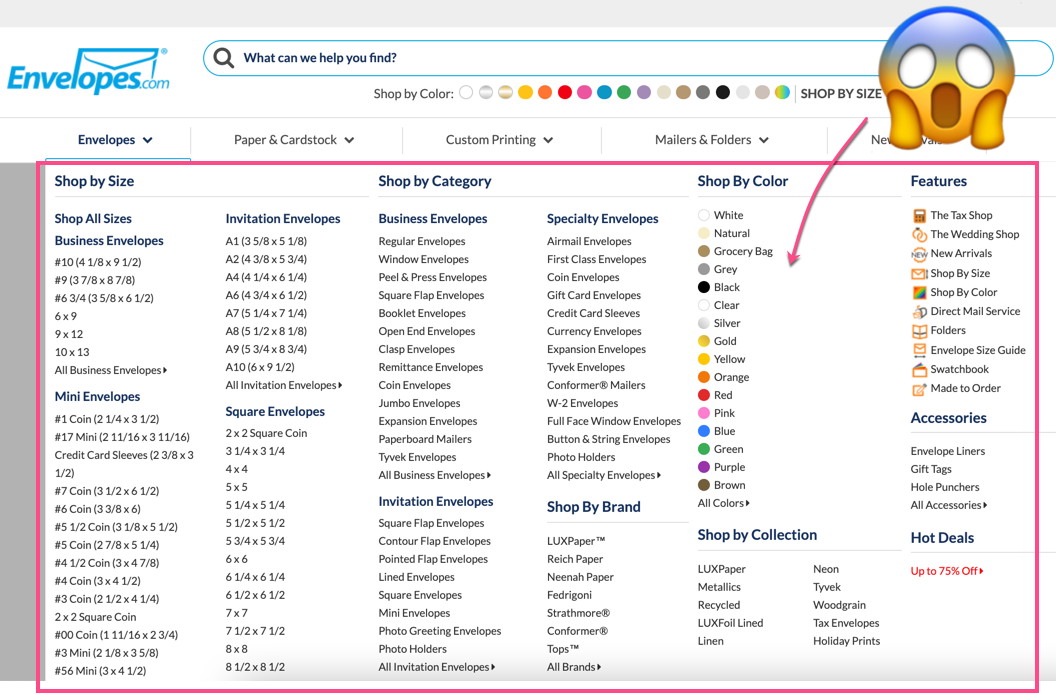Choose the Grocery Bag color dot
This screenshot has height=694, width=1056.
tap(704, 251)
